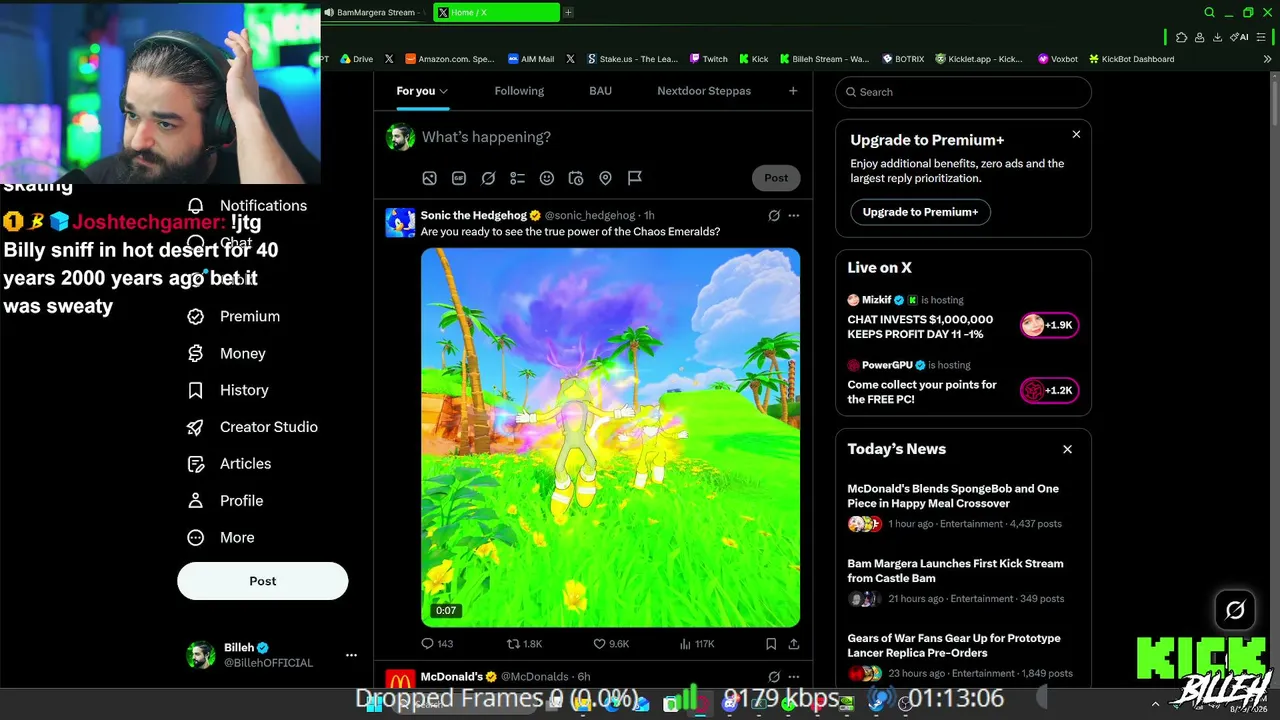Viewport: 1280px width, 720px height.
Task: Click the composer Post button
Action: (776, 178)
